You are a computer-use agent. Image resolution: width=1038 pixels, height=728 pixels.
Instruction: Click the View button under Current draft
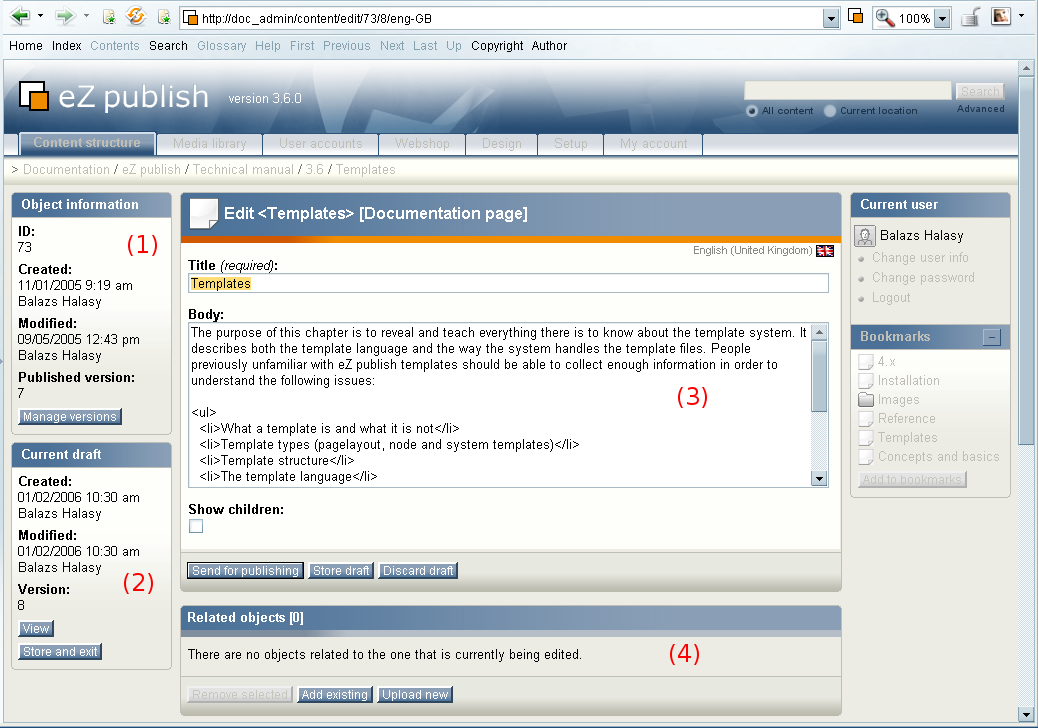pos(36,629)
